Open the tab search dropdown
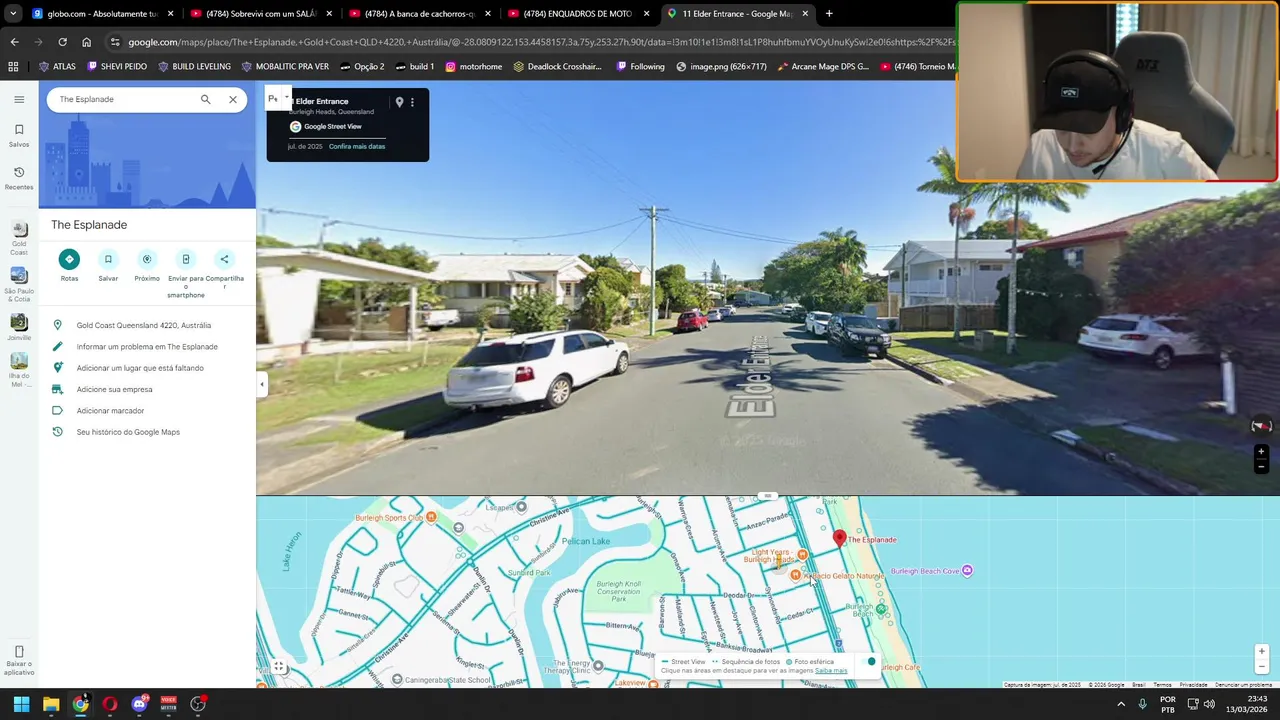Screen dimensions: 1280x720 point(13,14)
